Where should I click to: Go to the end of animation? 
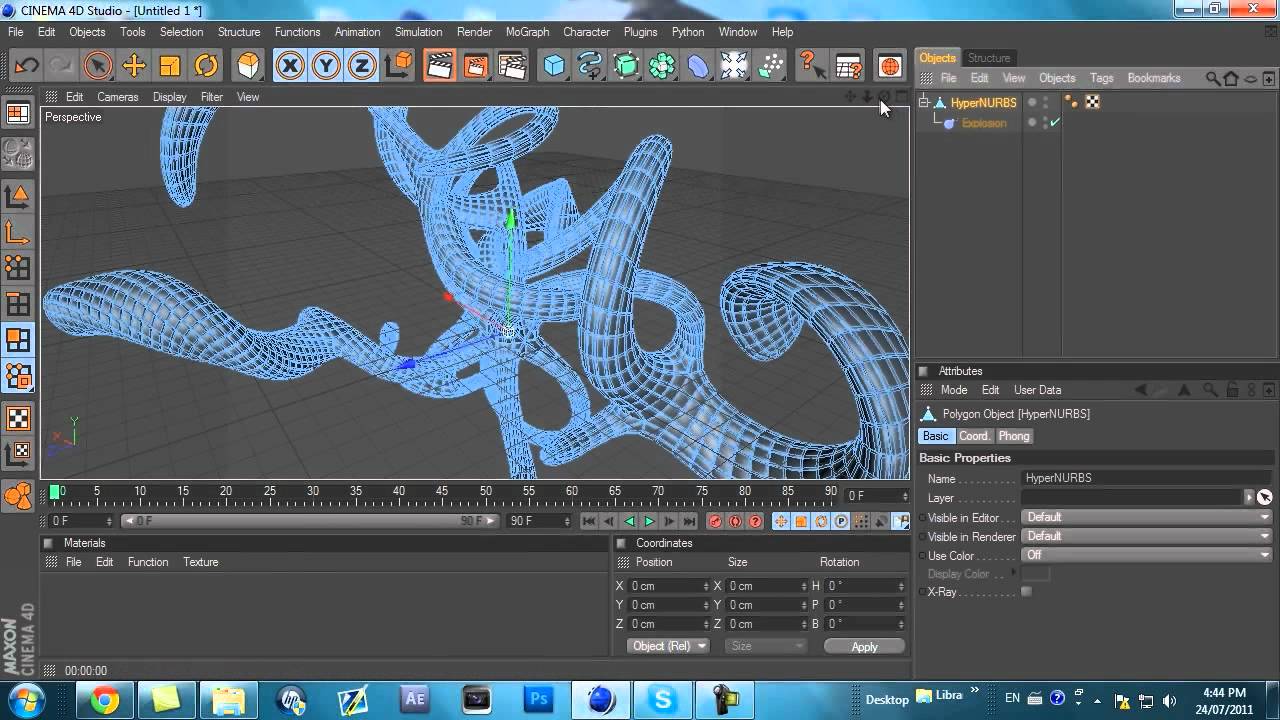tap(689, 521)
